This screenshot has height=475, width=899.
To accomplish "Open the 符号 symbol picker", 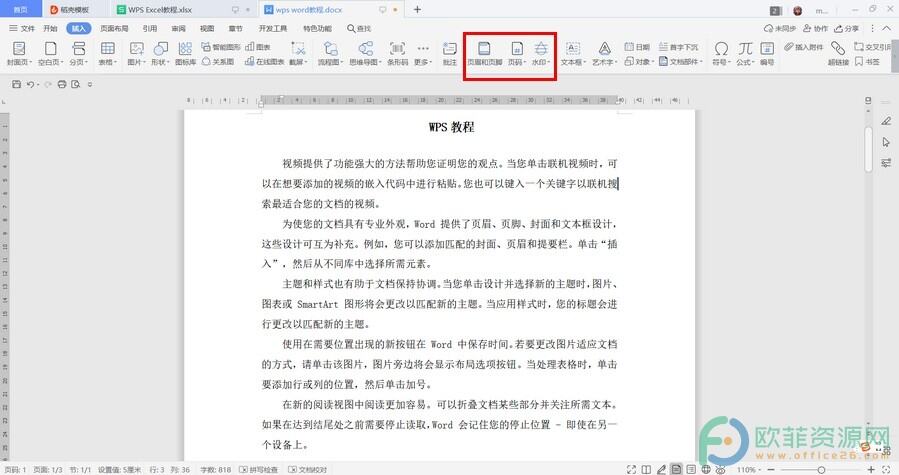I will (x=721, y=53).
